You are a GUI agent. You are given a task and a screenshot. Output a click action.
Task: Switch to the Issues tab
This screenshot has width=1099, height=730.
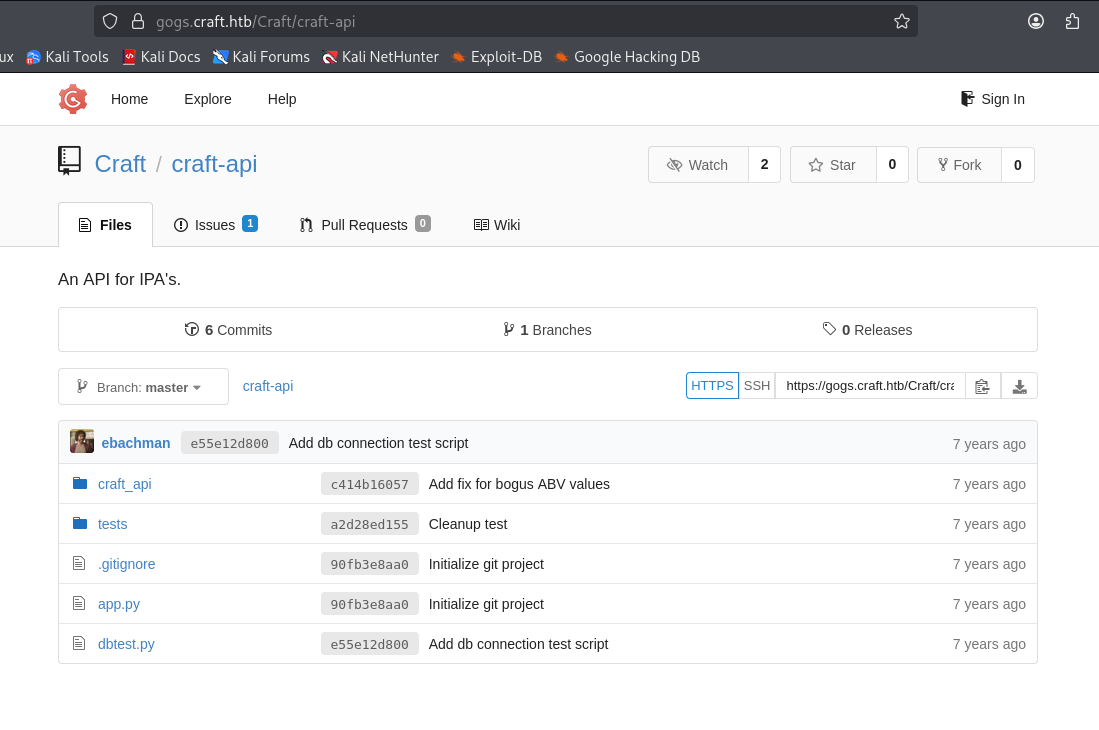coord(215,225)
